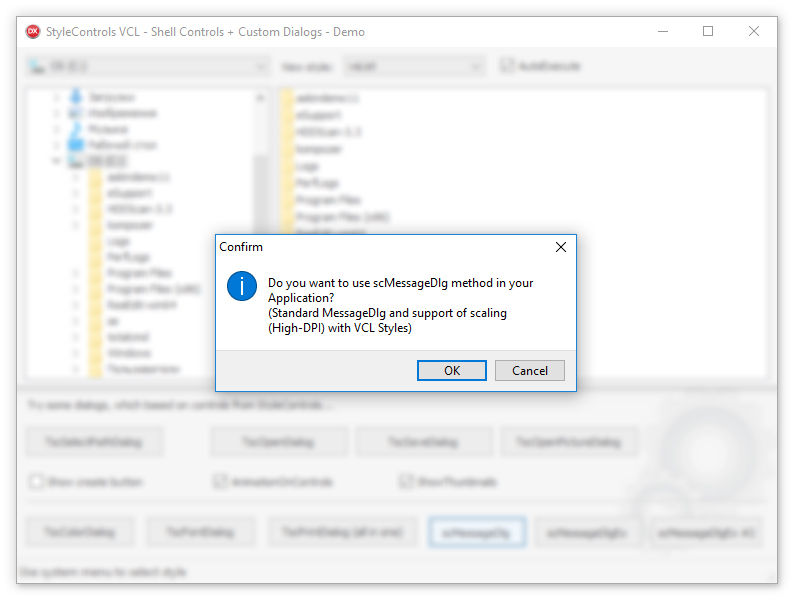The image size is (799, 600).
Task: Toggle the ShowThumbnails checkbox
Action: (406, 482)
